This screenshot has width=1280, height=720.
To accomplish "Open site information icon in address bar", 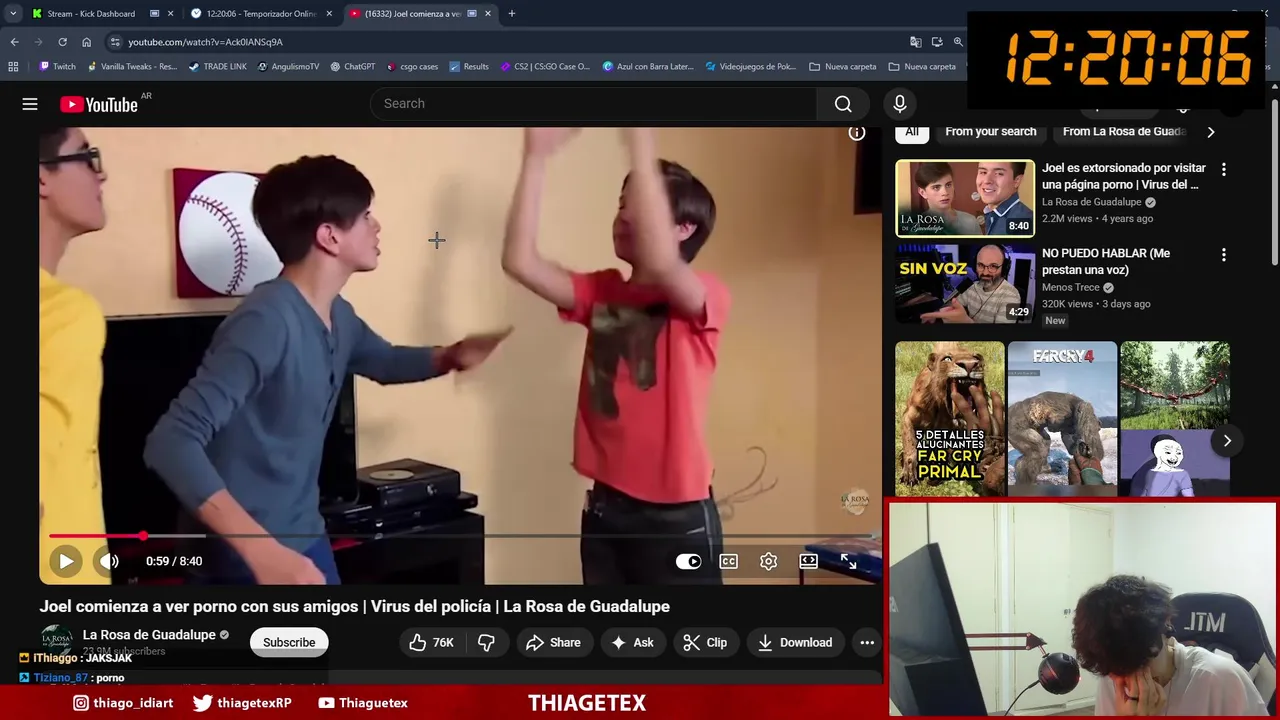I will (115, 42).
